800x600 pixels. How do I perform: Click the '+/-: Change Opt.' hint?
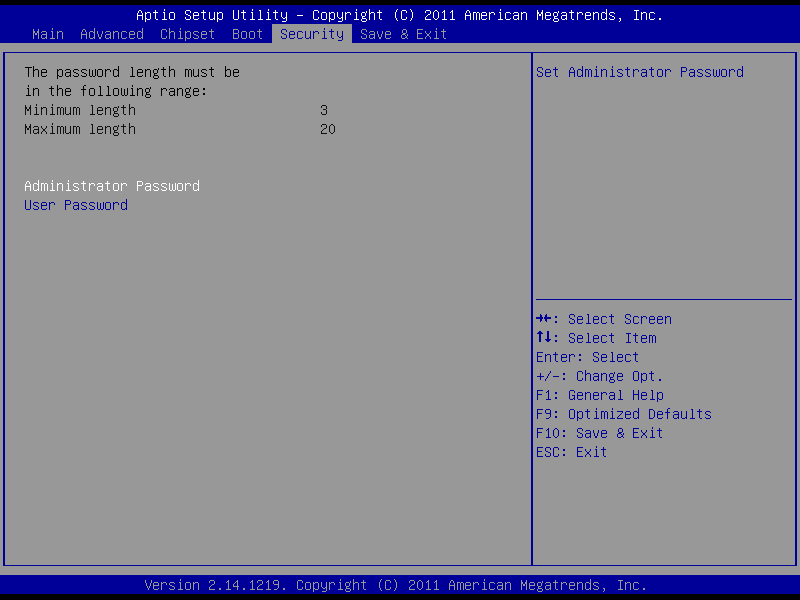(x=600, y=376)
